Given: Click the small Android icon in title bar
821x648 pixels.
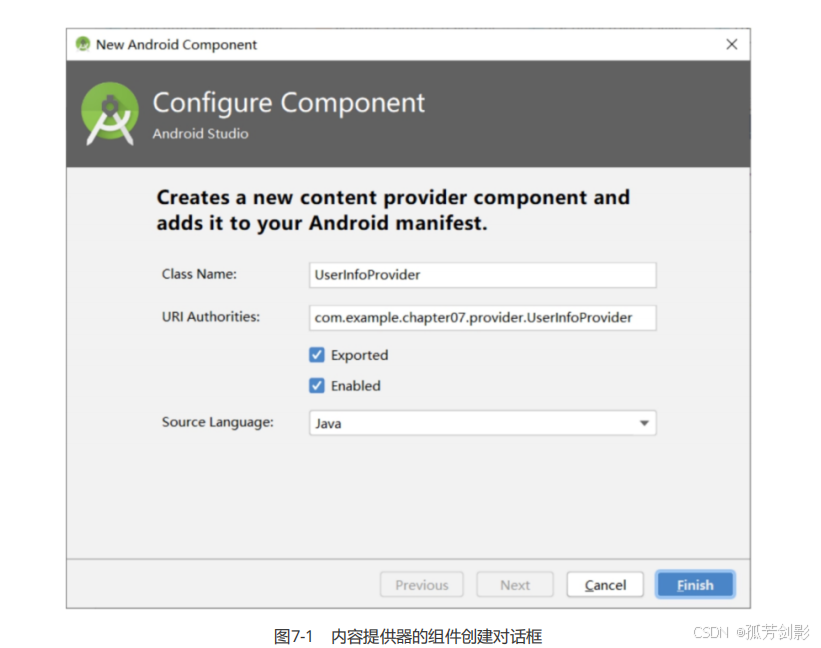Looking at the screenshot, I should (83, 44).
